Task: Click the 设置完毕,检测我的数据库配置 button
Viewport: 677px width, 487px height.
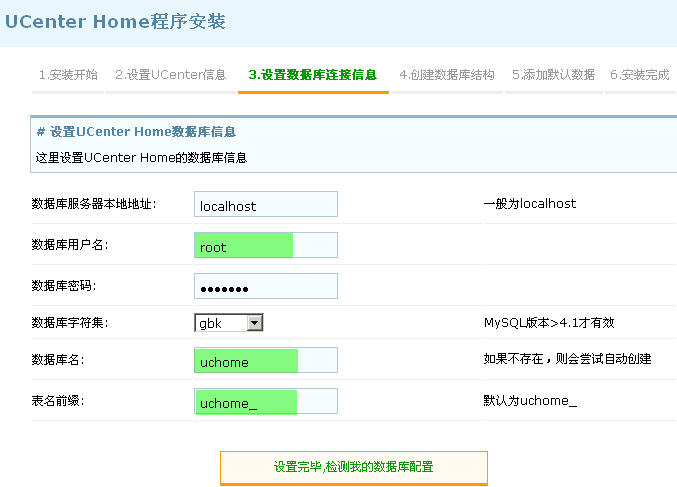Action: [x=354, y=468]
